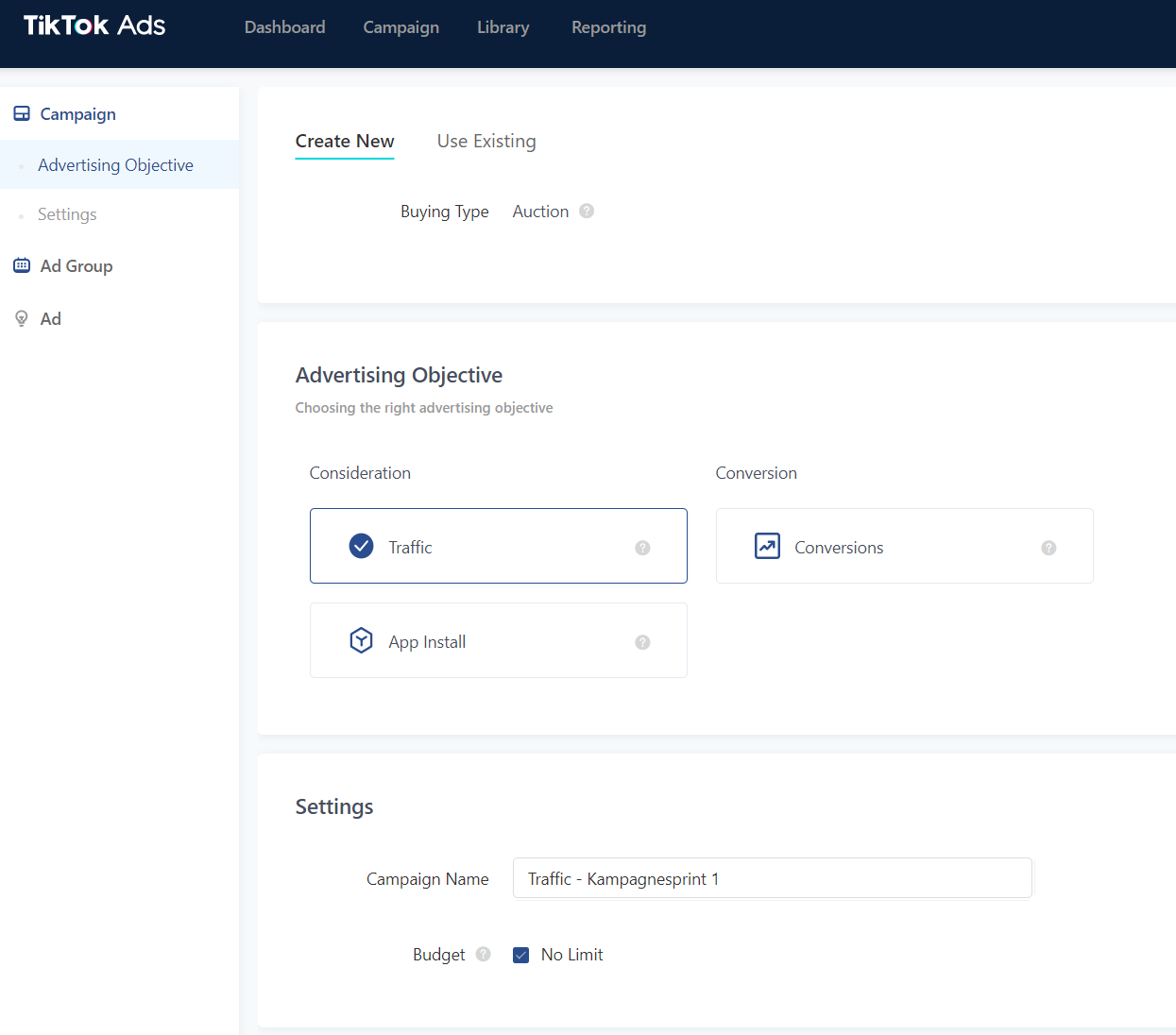The width and height of the screenshot is (1176, 1035).
Task: Click the Budget help icon
Action: pyautogui.click(x=484, y=954)
